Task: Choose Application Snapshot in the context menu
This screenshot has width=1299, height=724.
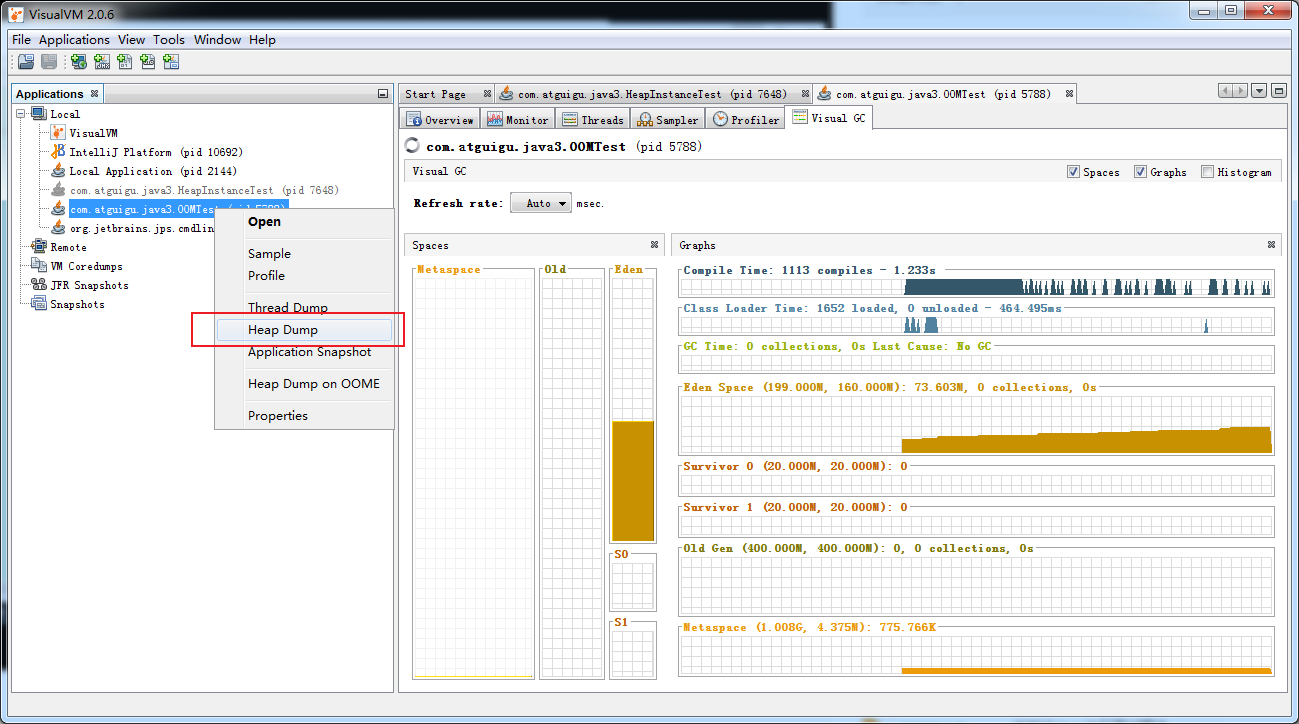Action: tap(305, 352)
